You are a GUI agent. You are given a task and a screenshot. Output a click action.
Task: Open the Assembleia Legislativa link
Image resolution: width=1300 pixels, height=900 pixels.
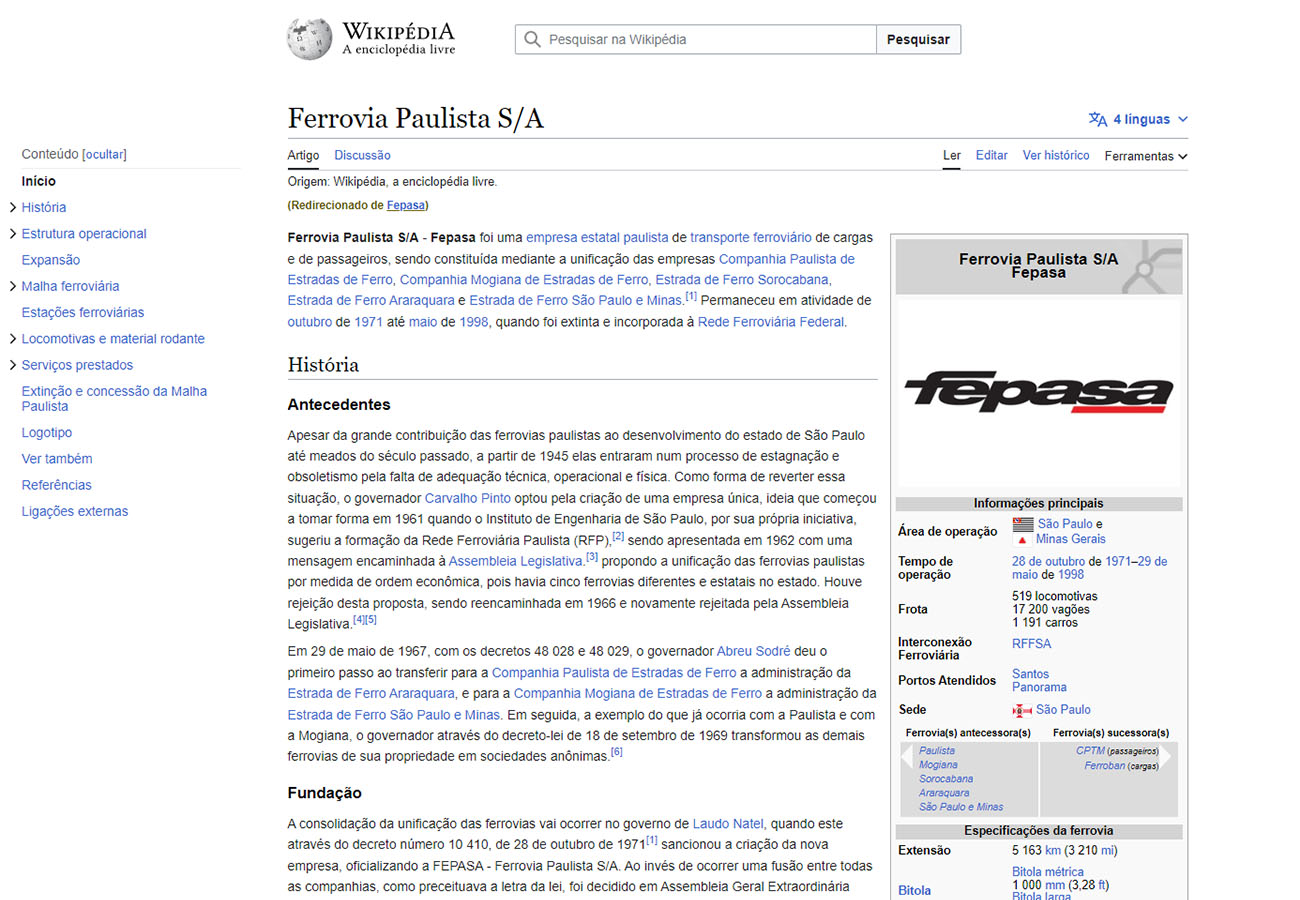coord(515,561)
